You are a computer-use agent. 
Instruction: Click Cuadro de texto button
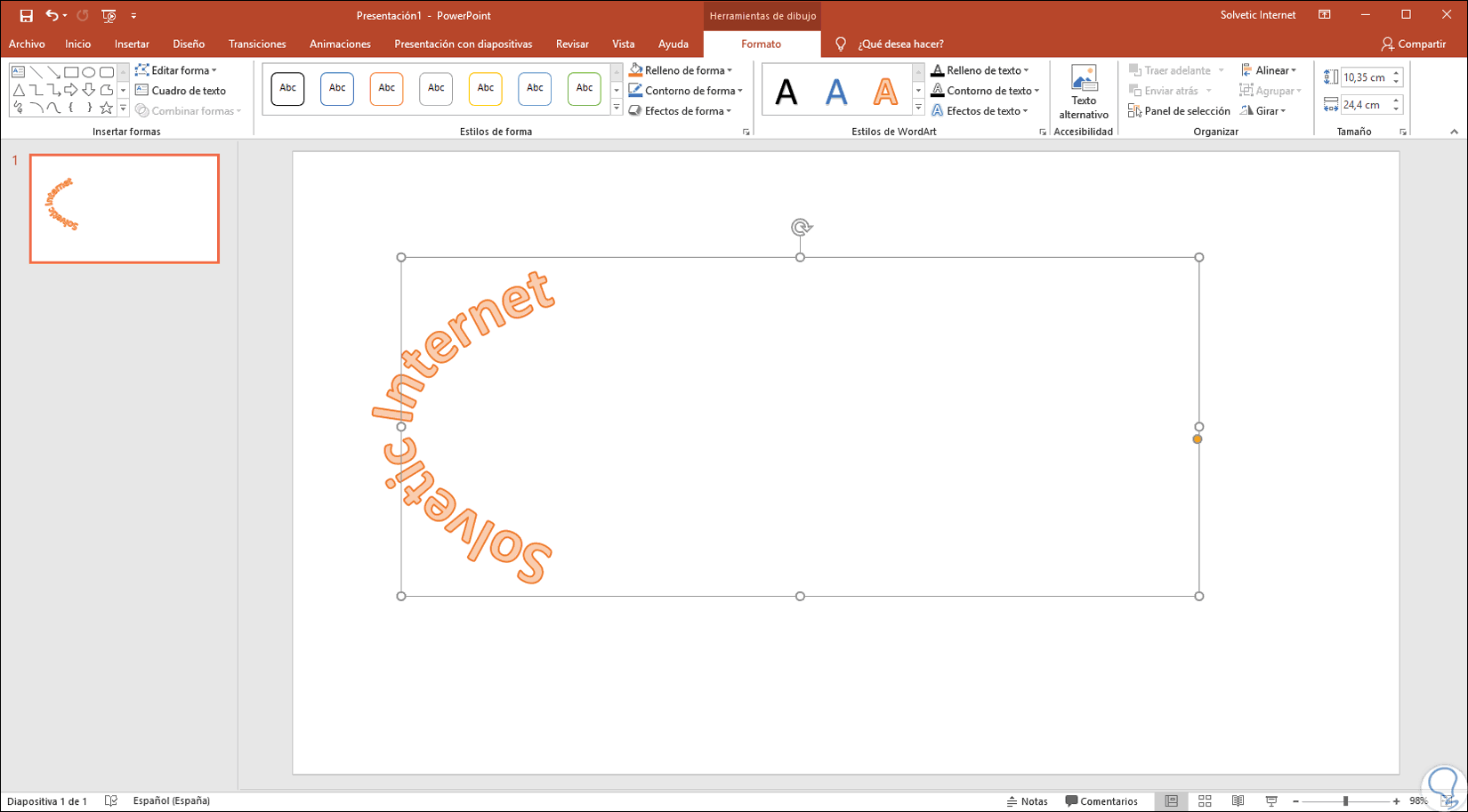point(181,91)
